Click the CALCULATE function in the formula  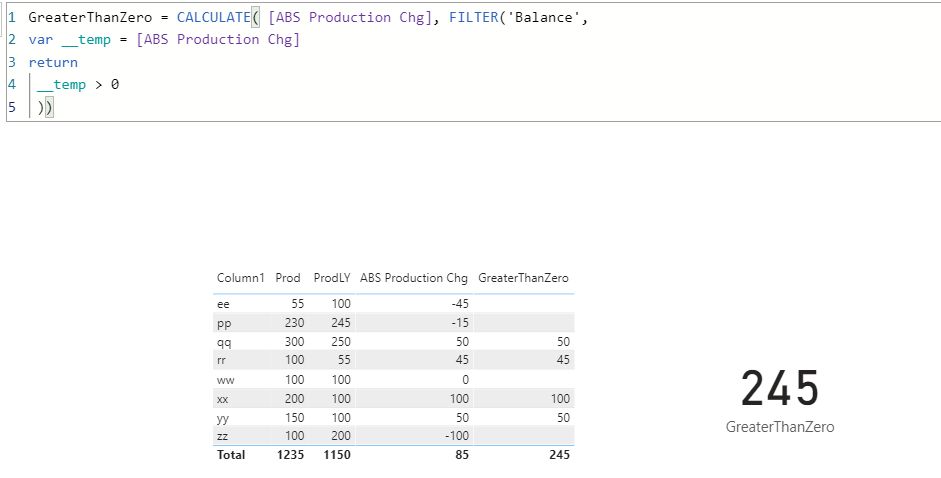(x=213, y=17)
